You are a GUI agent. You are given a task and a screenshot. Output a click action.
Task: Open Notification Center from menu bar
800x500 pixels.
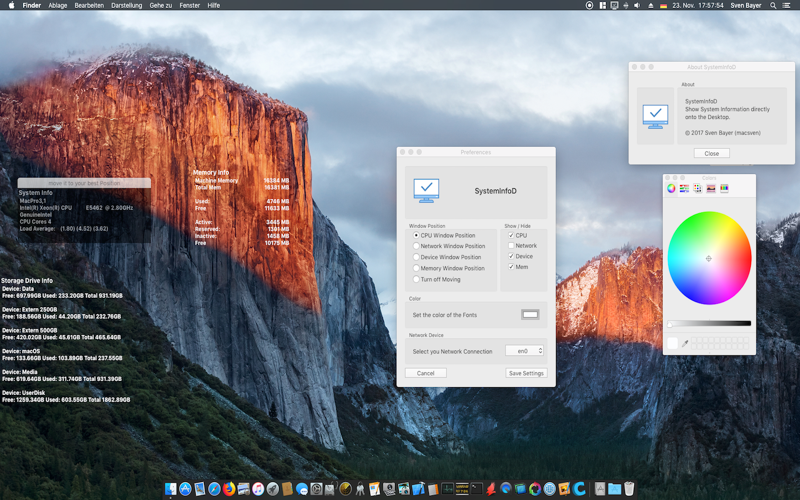pyautogui.click(x=786, y=5)
